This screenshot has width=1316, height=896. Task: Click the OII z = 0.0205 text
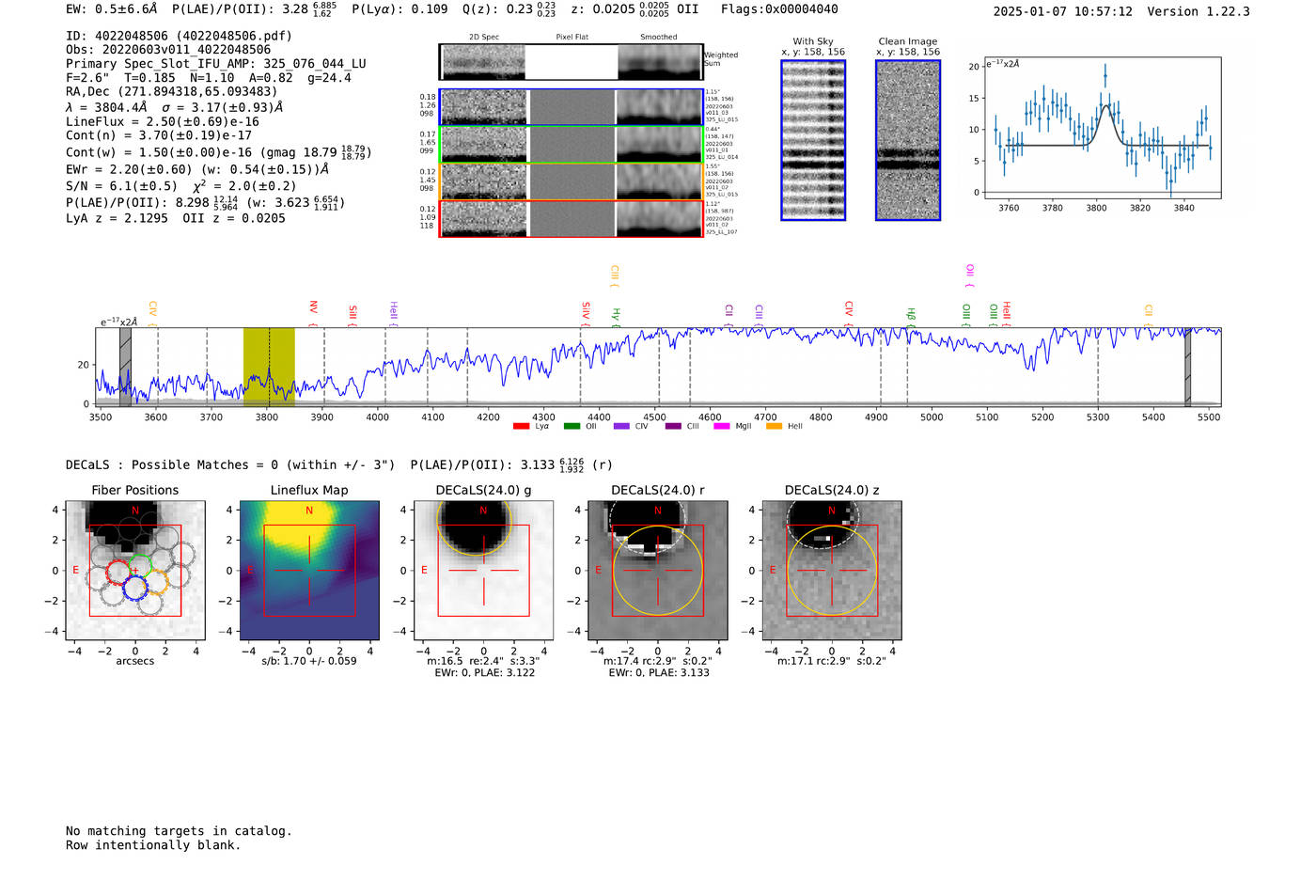coord(234,218)
